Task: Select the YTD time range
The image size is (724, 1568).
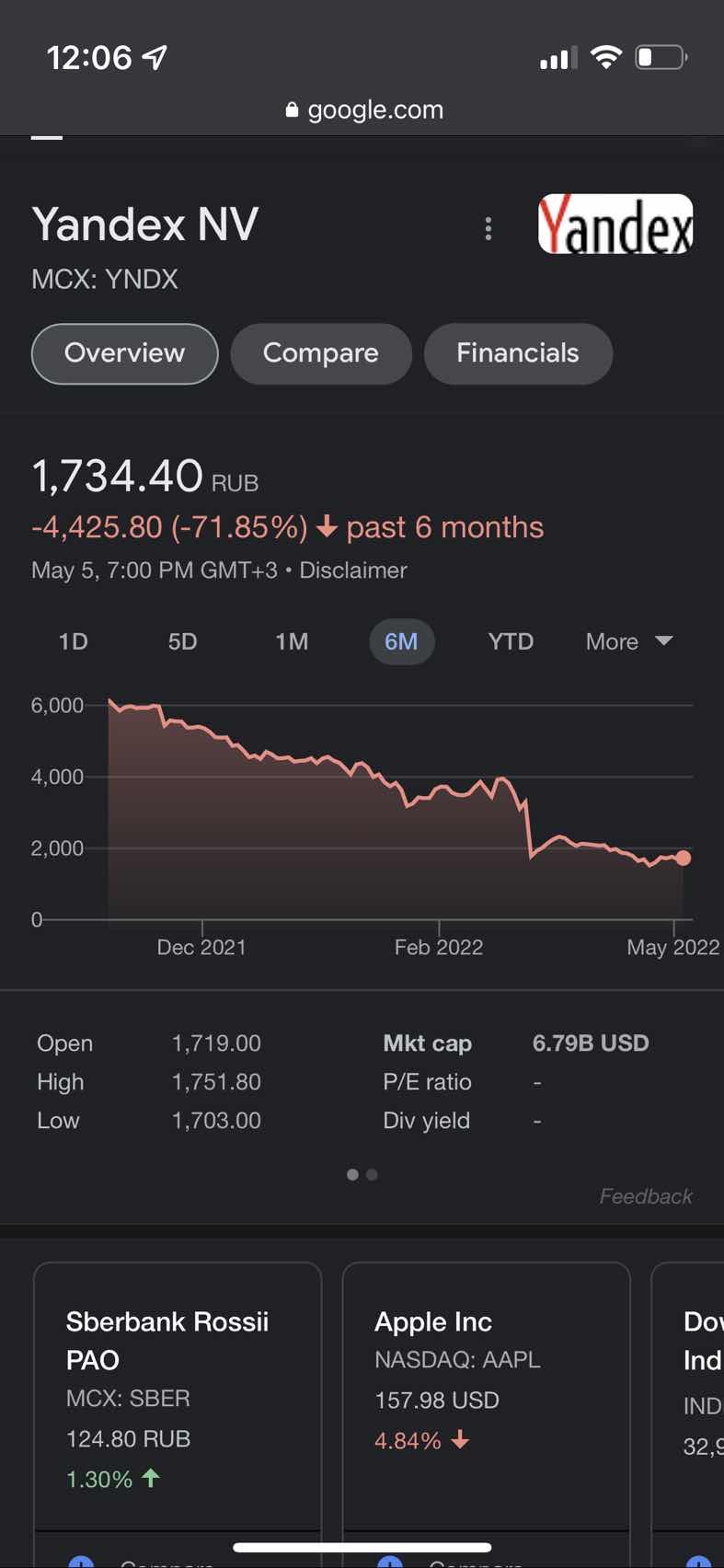Action: [511, 641]
